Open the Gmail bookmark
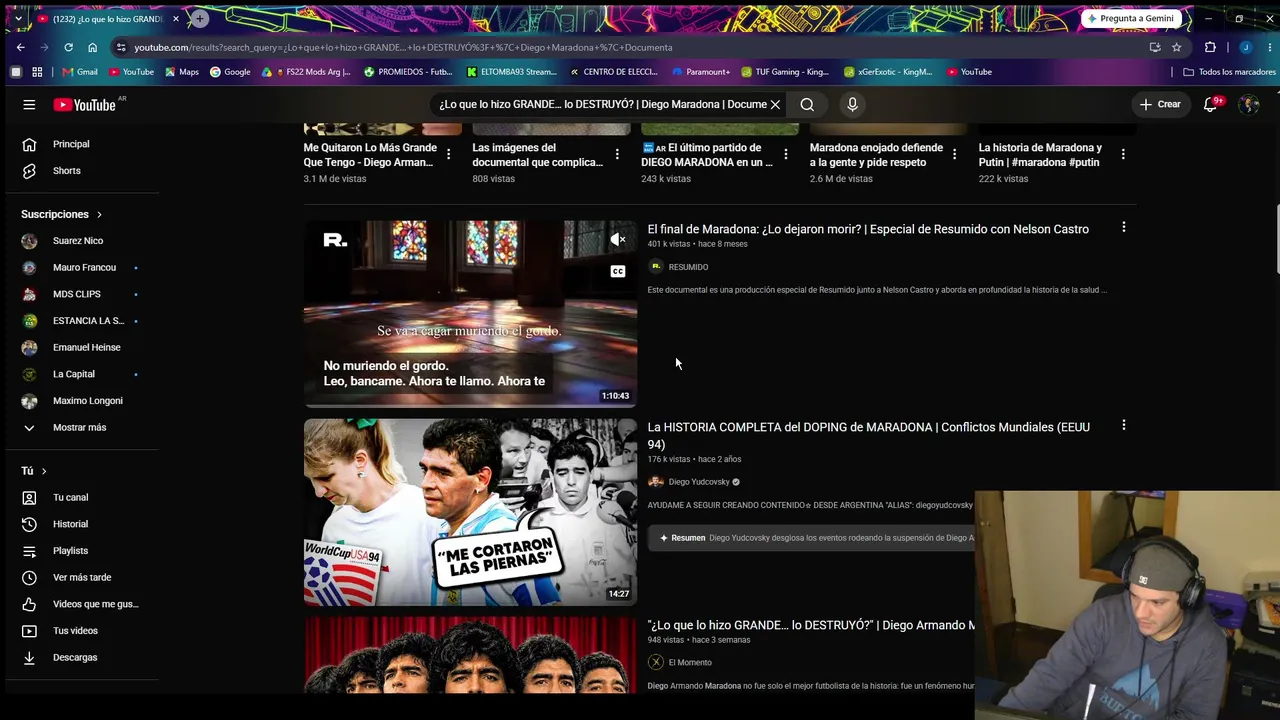 80,72
